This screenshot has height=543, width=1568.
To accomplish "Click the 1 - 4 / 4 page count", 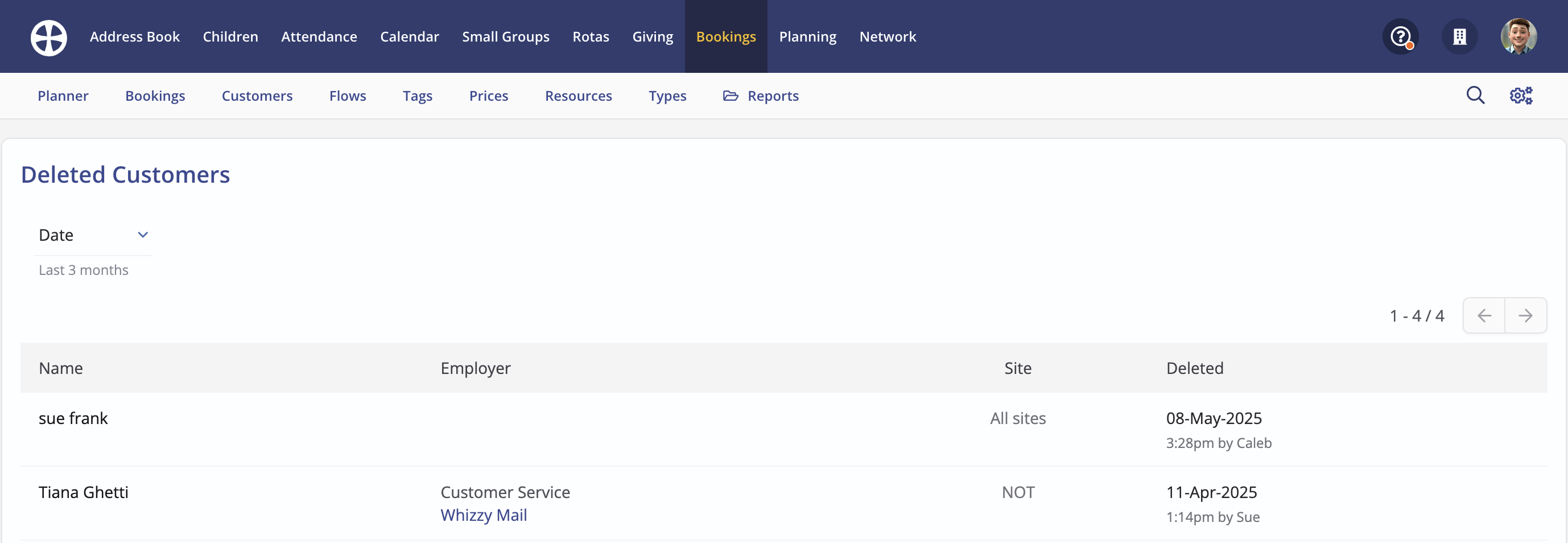I will 1417,315.
